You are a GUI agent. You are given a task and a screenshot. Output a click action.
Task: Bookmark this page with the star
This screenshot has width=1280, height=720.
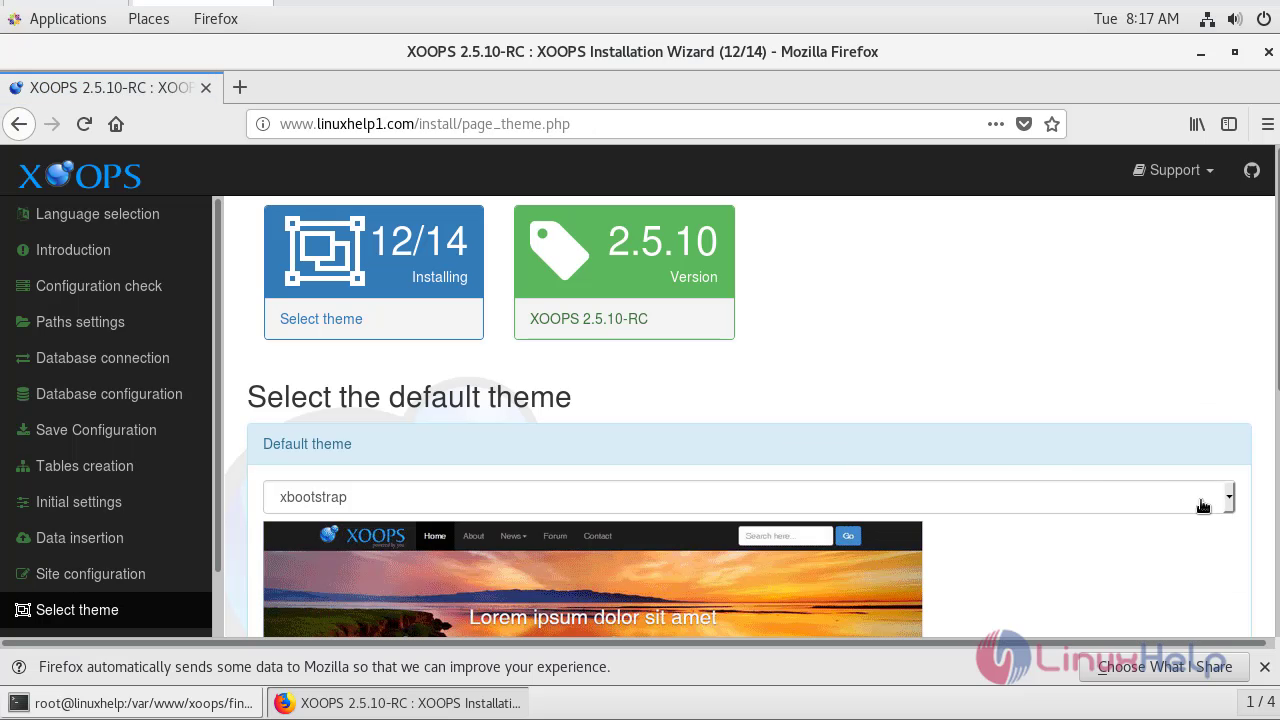pyautogui.click(x=1052, y=124)
